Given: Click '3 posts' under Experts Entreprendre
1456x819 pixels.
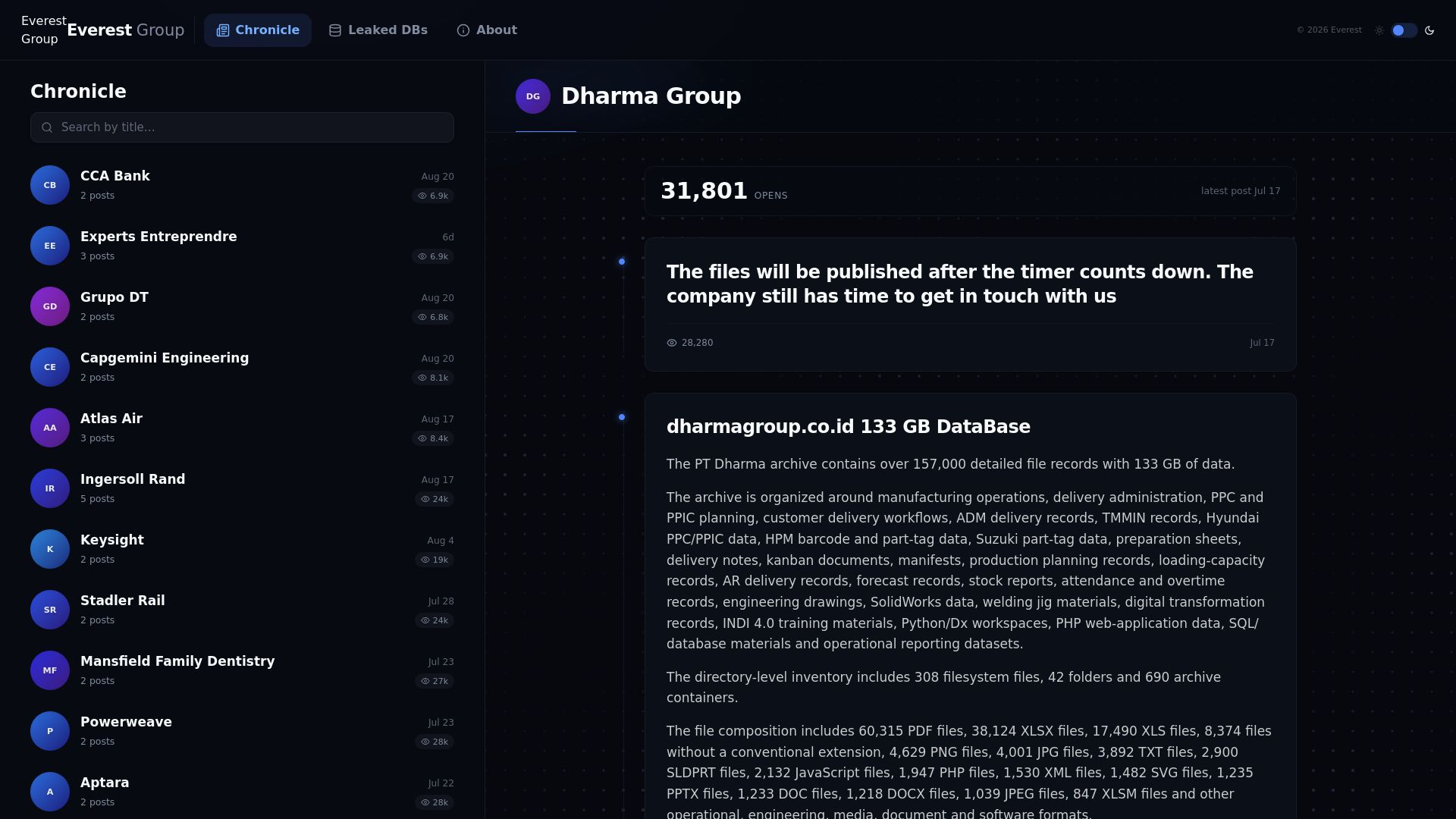Looking at the screenshot, I should click(x=98, y=256).
